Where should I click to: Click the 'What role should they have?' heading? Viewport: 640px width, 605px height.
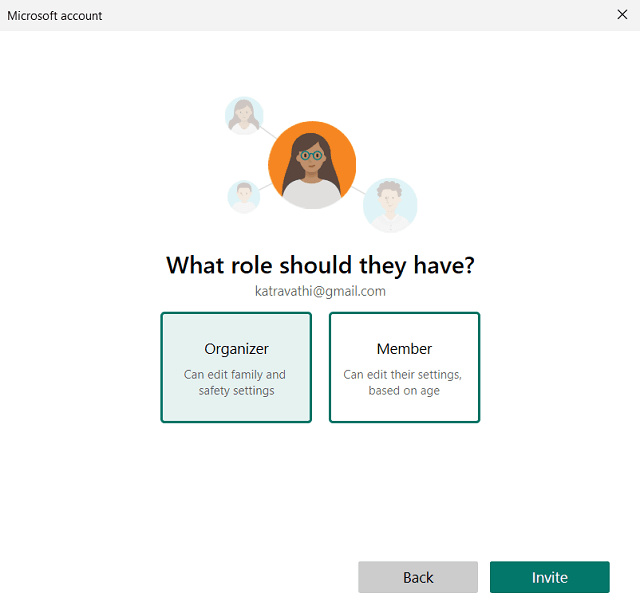point(320,265)
